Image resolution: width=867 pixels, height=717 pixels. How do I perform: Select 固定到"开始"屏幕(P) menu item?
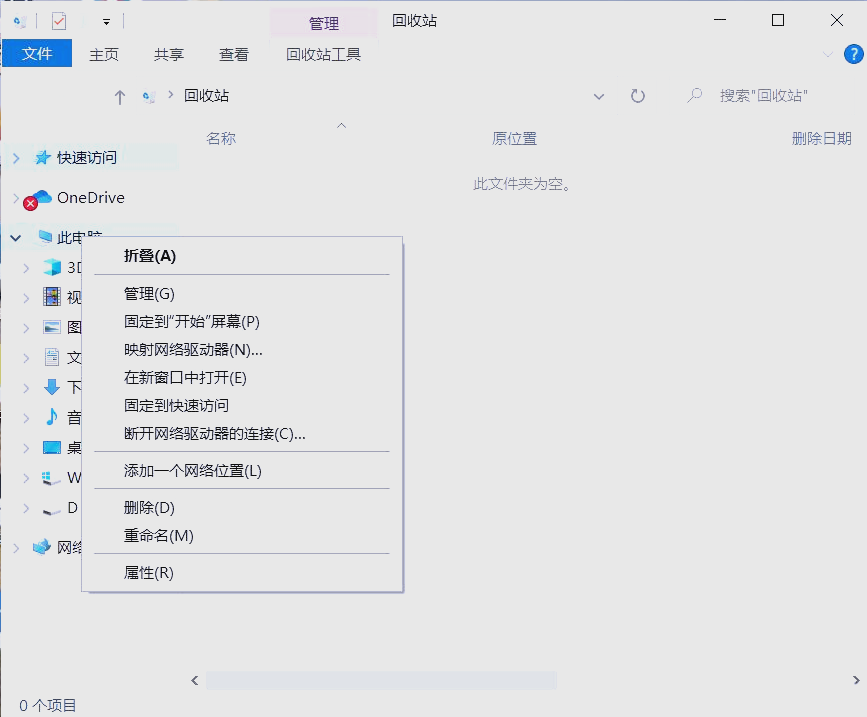pos(242,322)
